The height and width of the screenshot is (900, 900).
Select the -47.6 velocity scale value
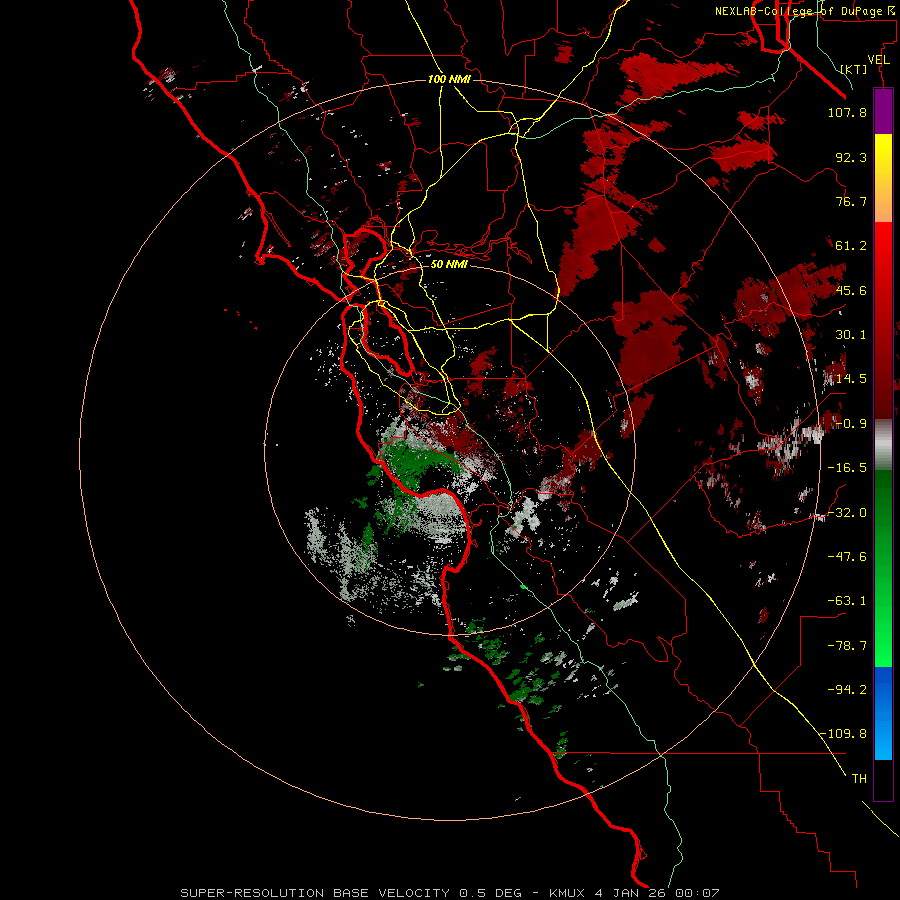tap(847, 557)
